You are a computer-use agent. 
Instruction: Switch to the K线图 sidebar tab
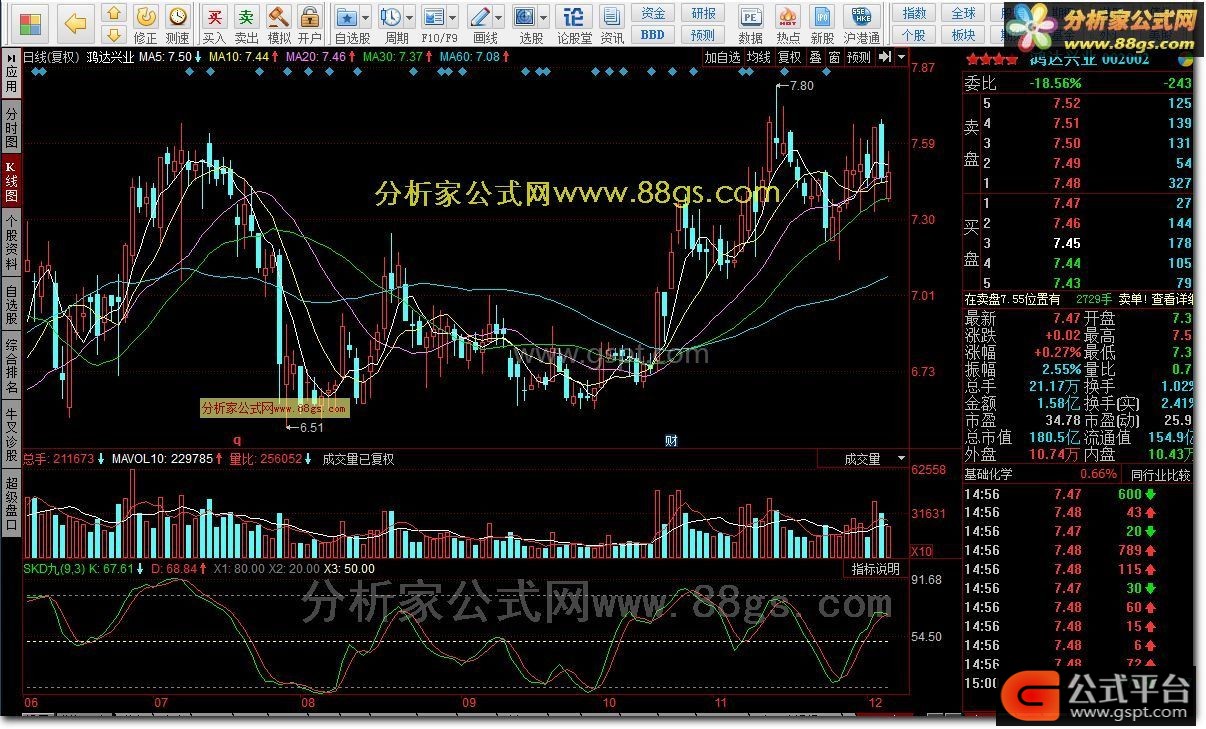click(x=11, y=182)
